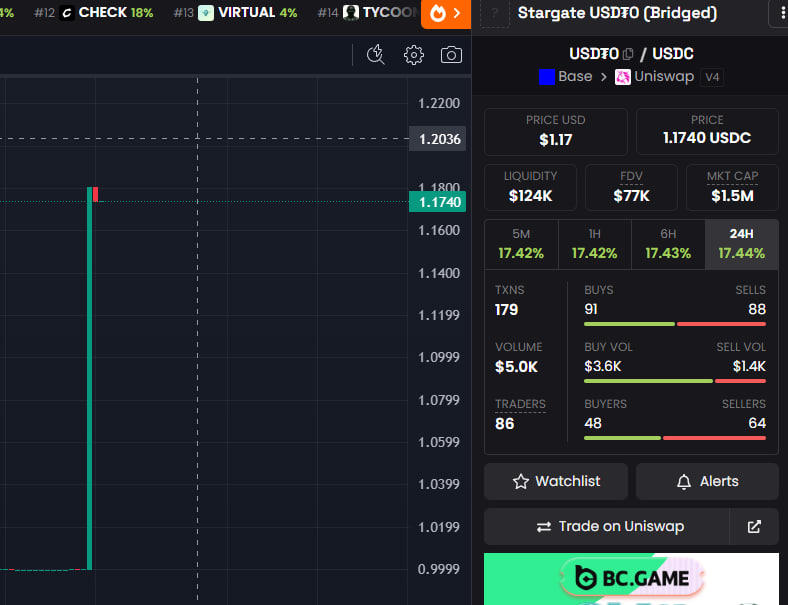This screenshot has height=605, width=788.
Task: Select the 5M timeframe tab
Action: click(x=521, y=244)
